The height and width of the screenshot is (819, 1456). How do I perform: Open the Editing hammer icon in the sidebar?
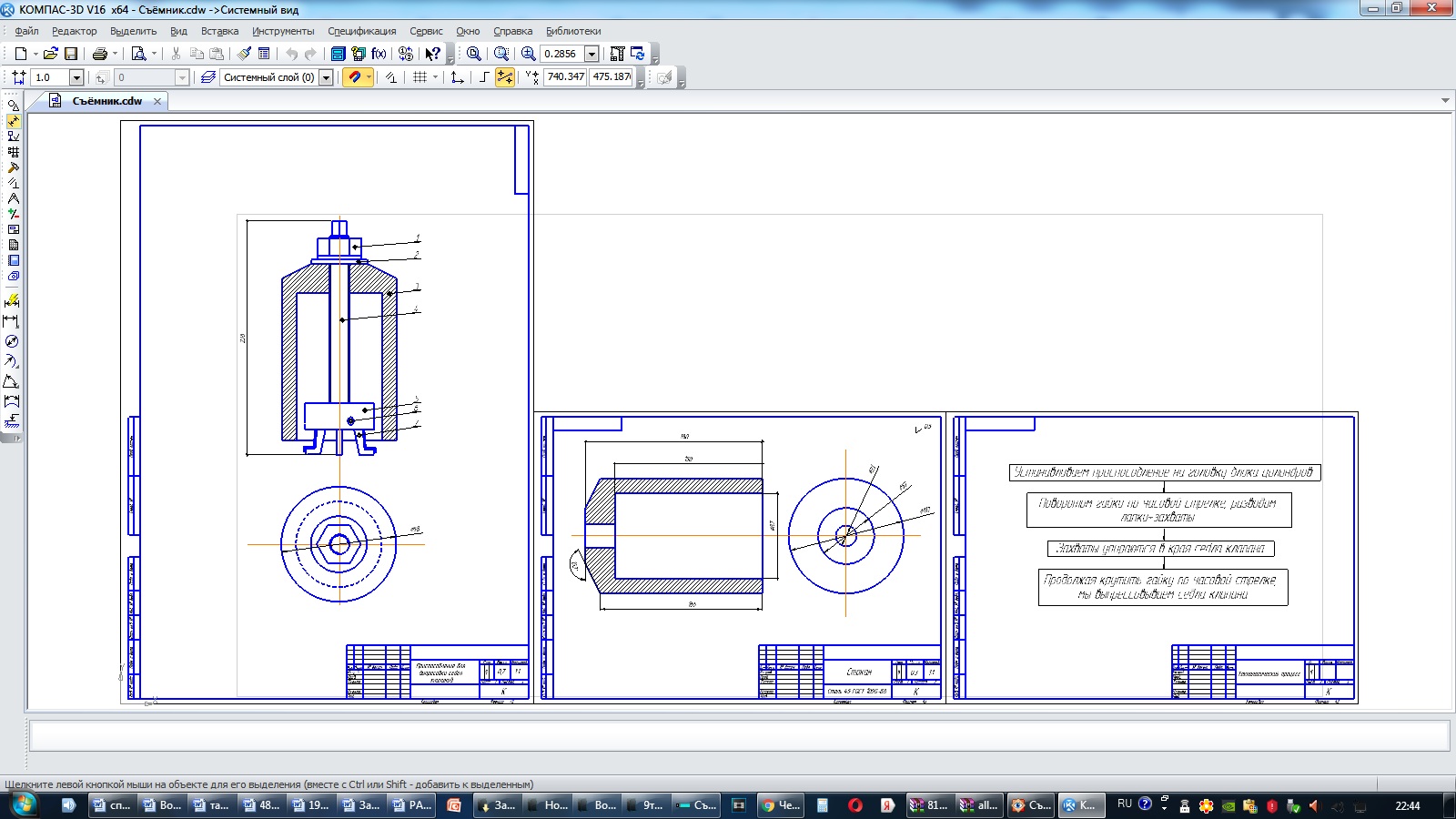tap(13, 167)
